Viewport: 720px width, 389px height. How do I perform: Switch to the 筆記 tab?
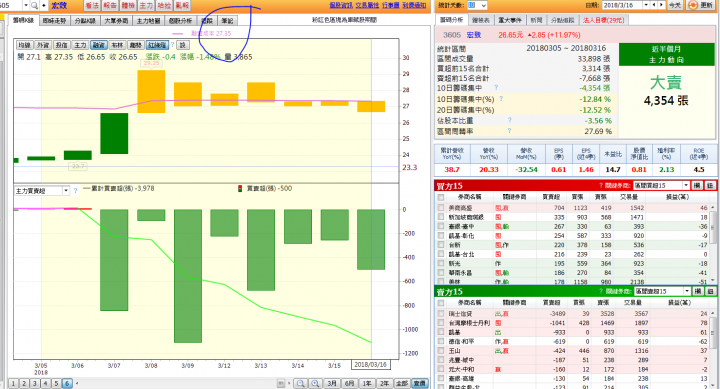(x=227, y=21)
